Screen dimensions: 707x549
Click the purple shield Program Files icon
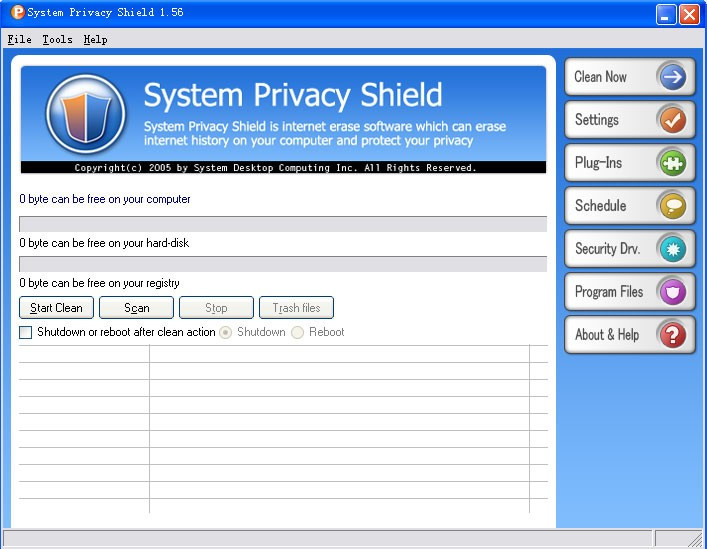click(673, 292)
